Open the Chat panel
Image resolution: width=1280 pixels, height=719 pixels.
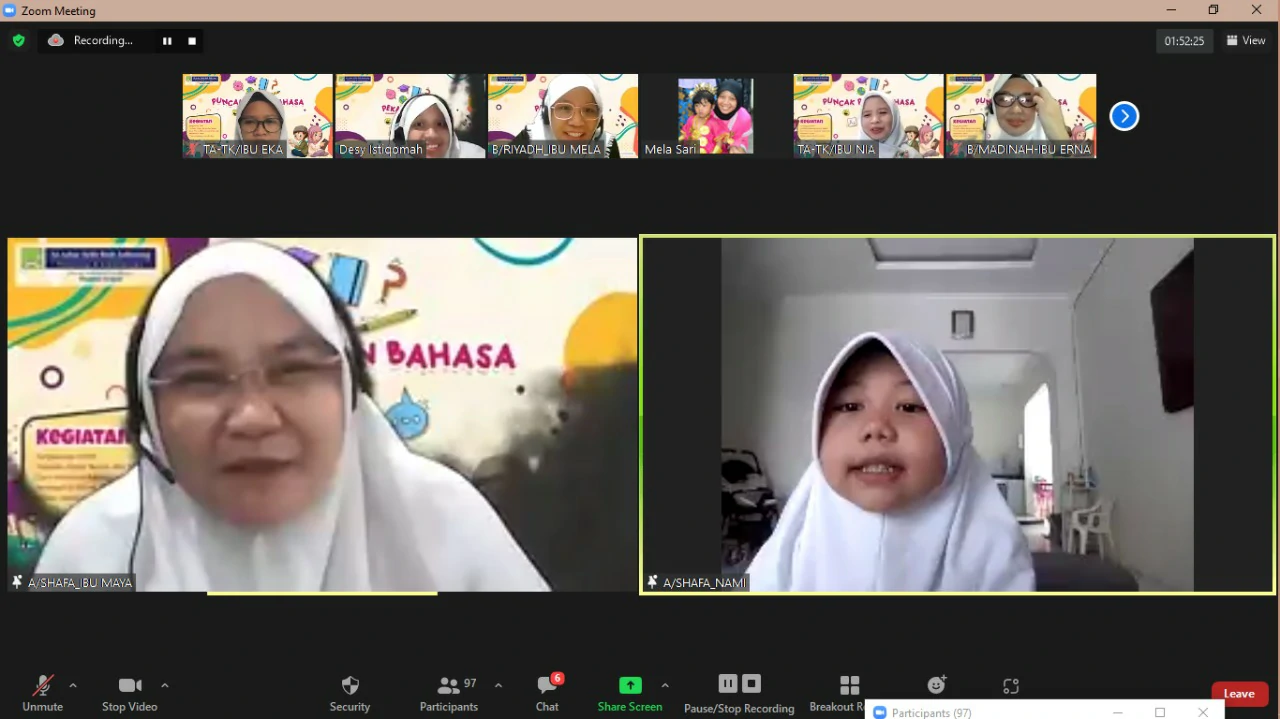547,693
